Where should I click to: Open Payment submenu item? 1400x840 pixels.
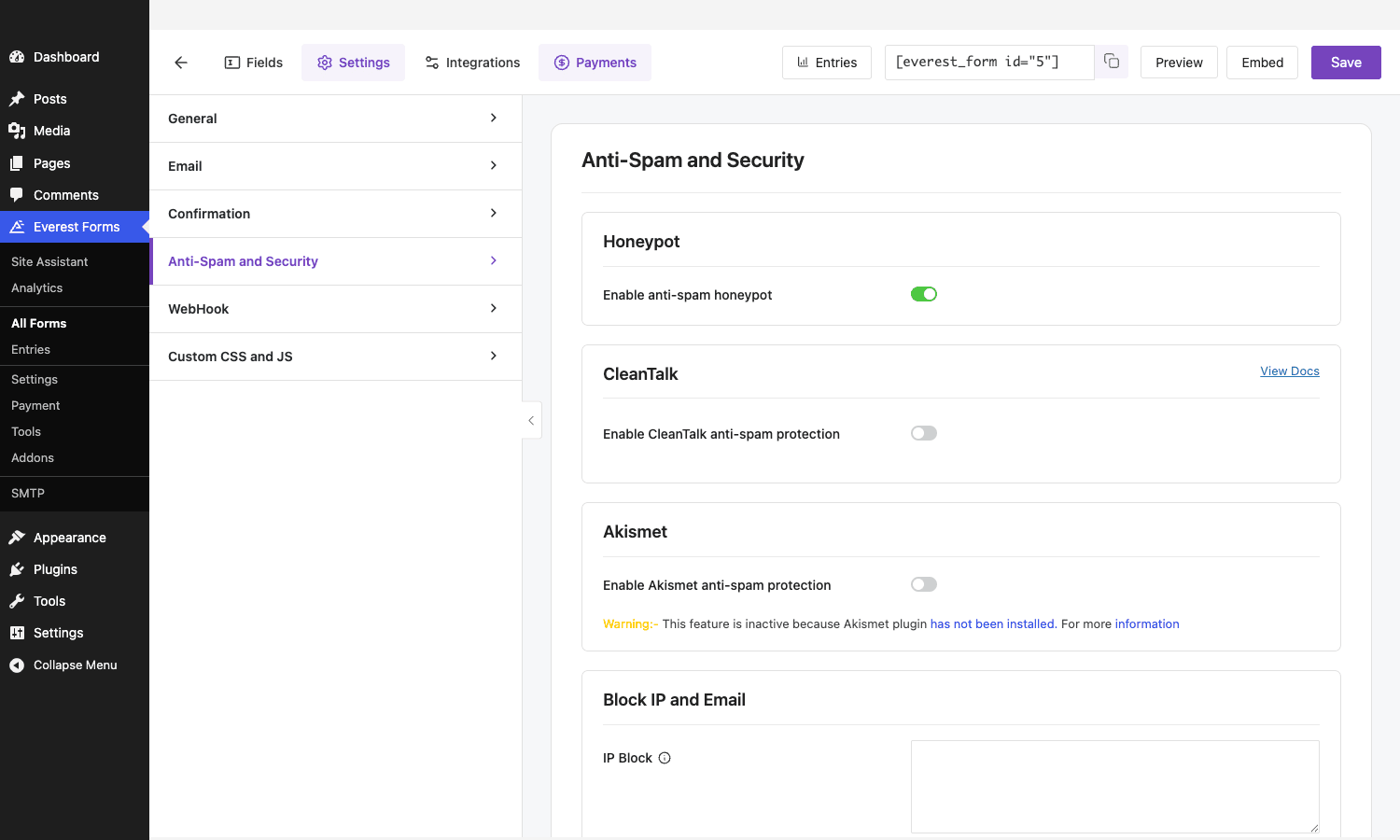pyautogui.click(x=35, y=406)
